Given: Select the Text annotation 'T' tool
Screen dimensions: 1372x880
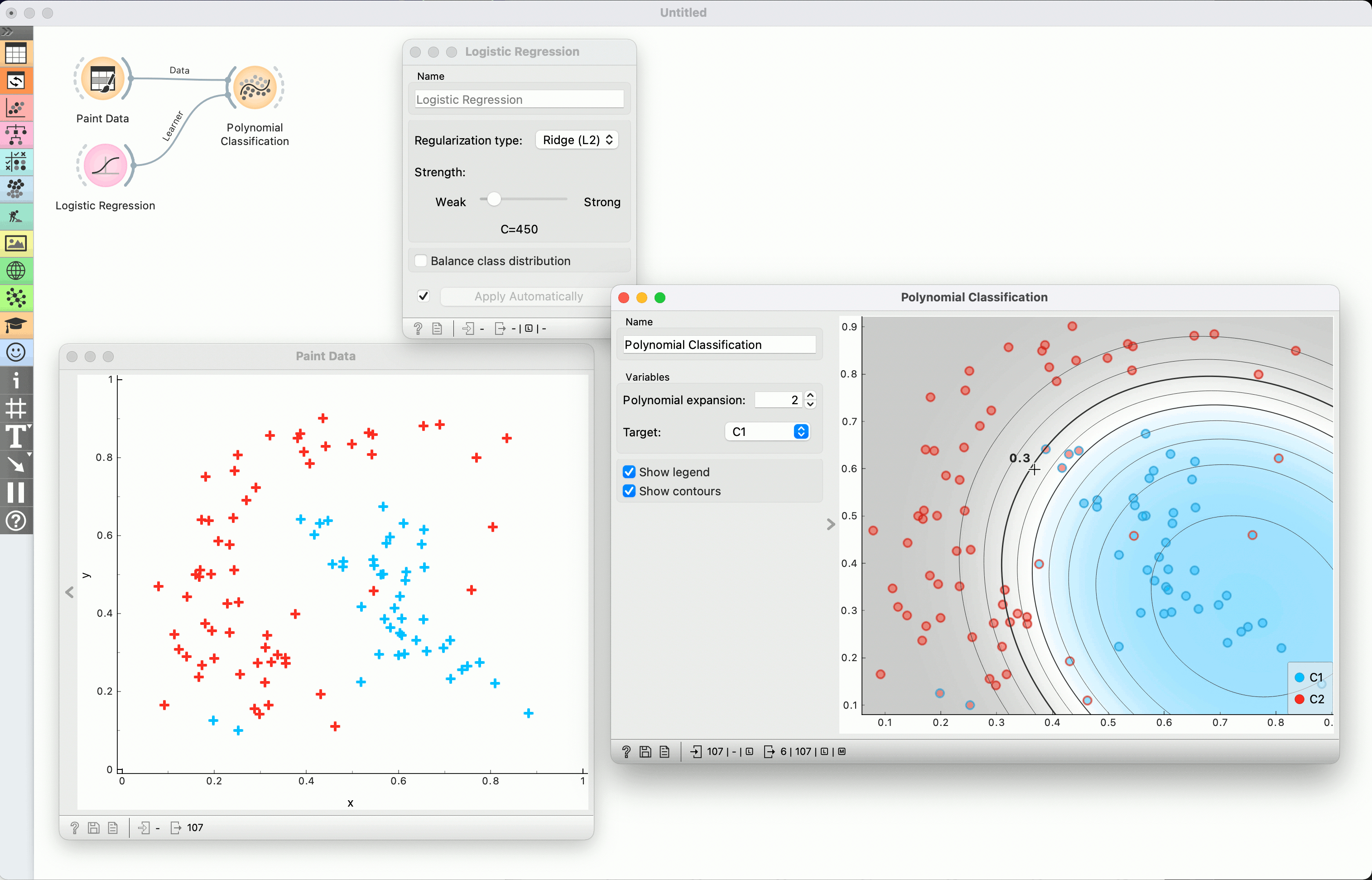Looking at the screenshot, I should pyautogui.click(x=16, y=436).
